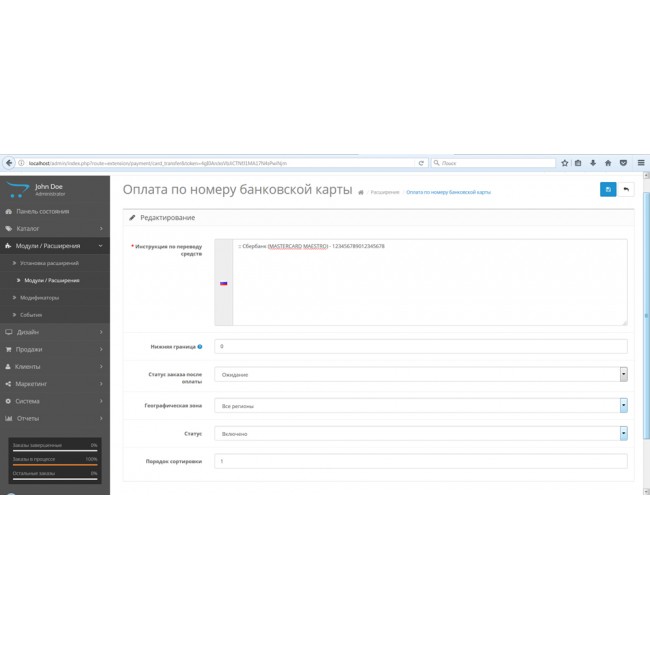Open the Статус заказа после оплаты dropdown
Image resolution: width=650 pixels, height=650 pixels.
[420, 375]
